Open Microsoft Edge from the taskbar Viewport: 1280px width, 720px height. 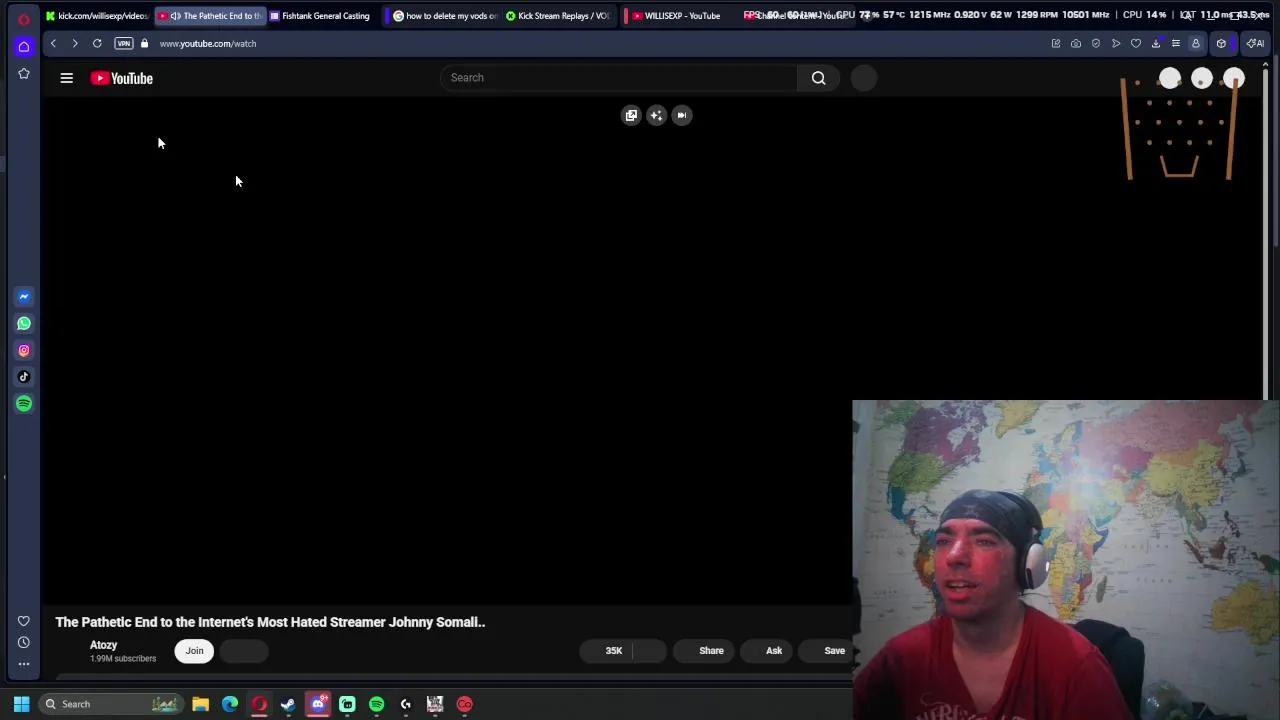pyautogui.click(x=230, y=704)
